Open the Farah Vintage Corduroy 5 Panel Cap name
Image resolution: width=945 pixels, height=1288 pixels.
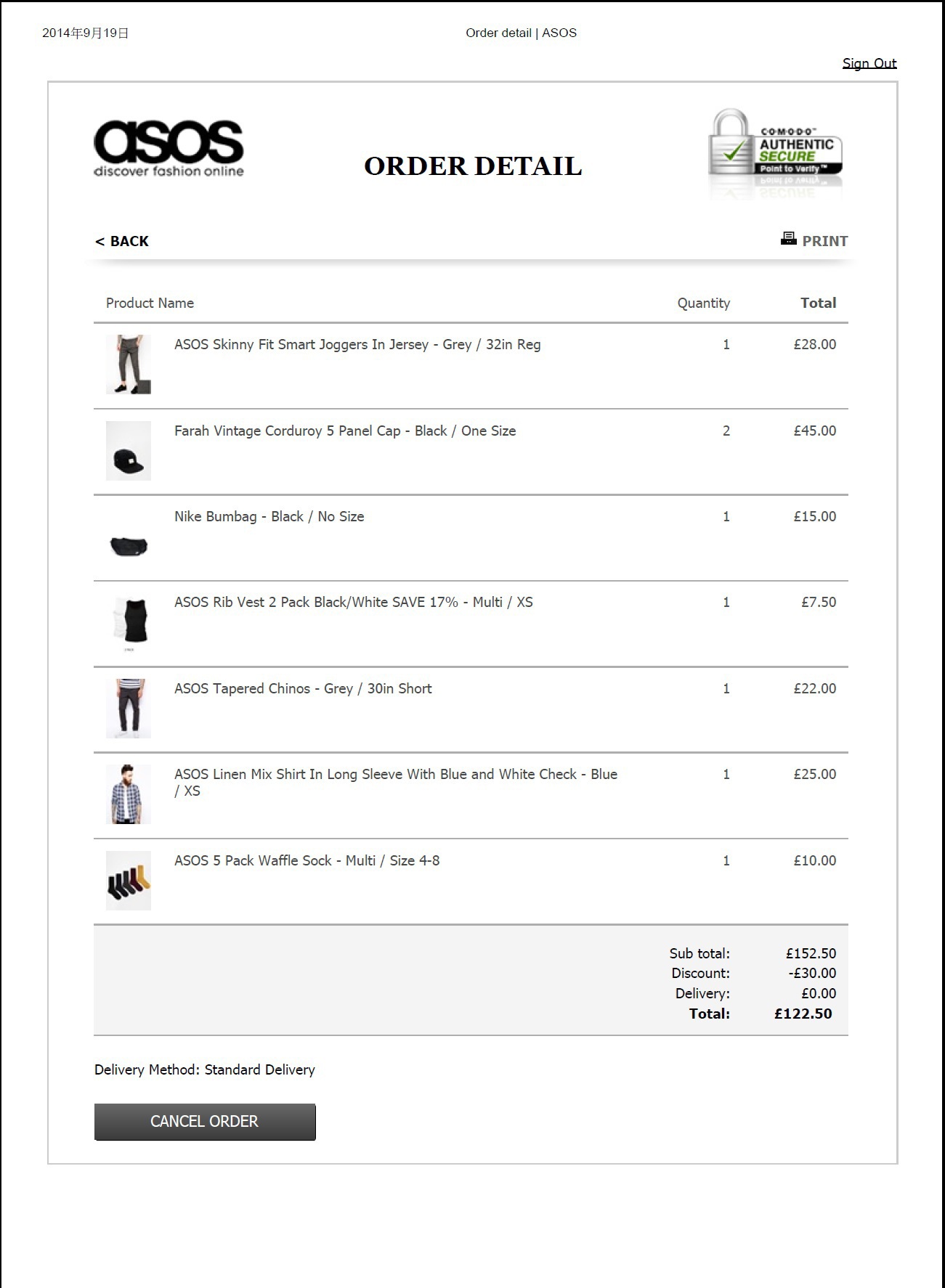(x=345, y=431)
